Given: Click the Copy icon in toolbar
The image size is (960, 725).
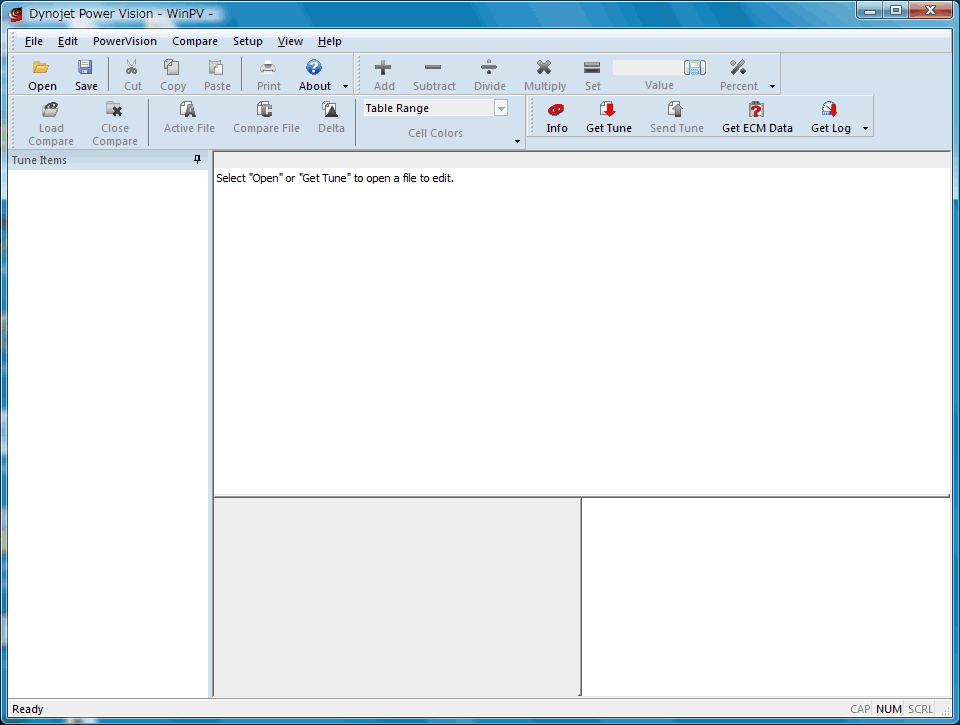Looking at the screenshot, I should point(172,67).
